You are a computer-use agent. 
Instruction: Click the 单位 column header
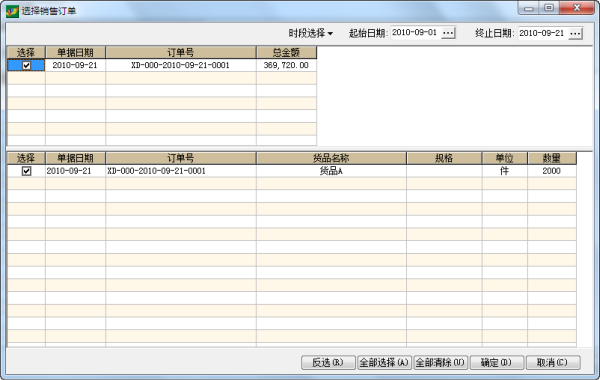coord(505,158)
